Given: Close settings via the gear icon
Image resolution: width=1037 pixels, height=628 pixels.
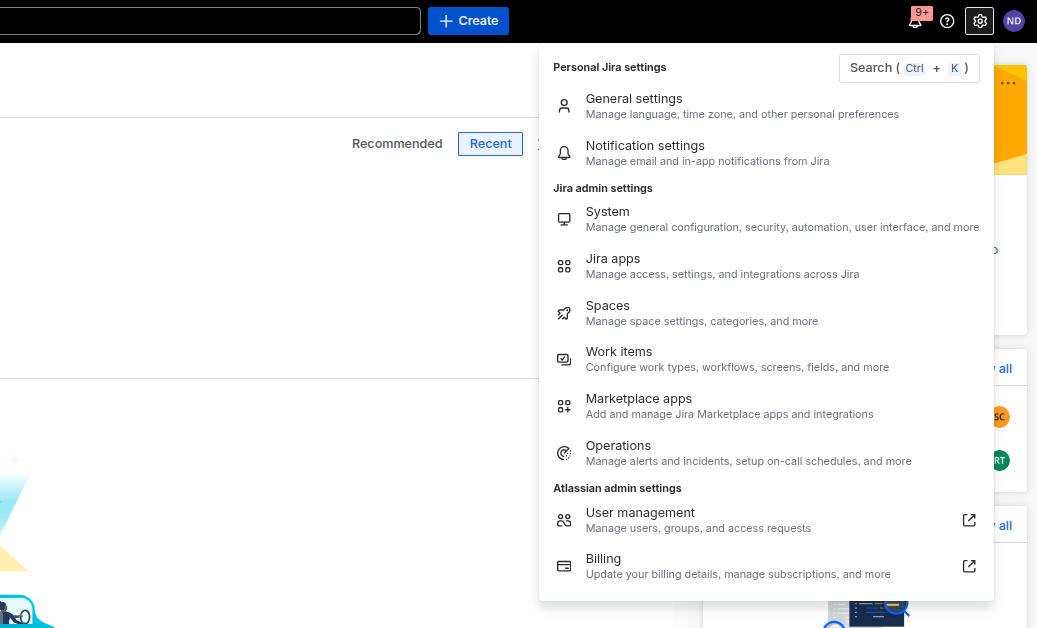Looking at the screenshot, I should (979, 21).
